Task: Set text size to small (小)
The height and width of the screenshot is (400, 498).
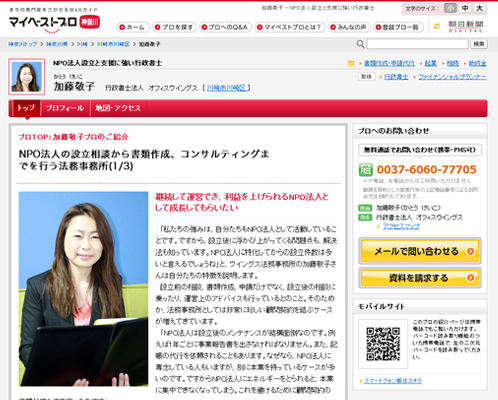Action: tap(450, 8)
